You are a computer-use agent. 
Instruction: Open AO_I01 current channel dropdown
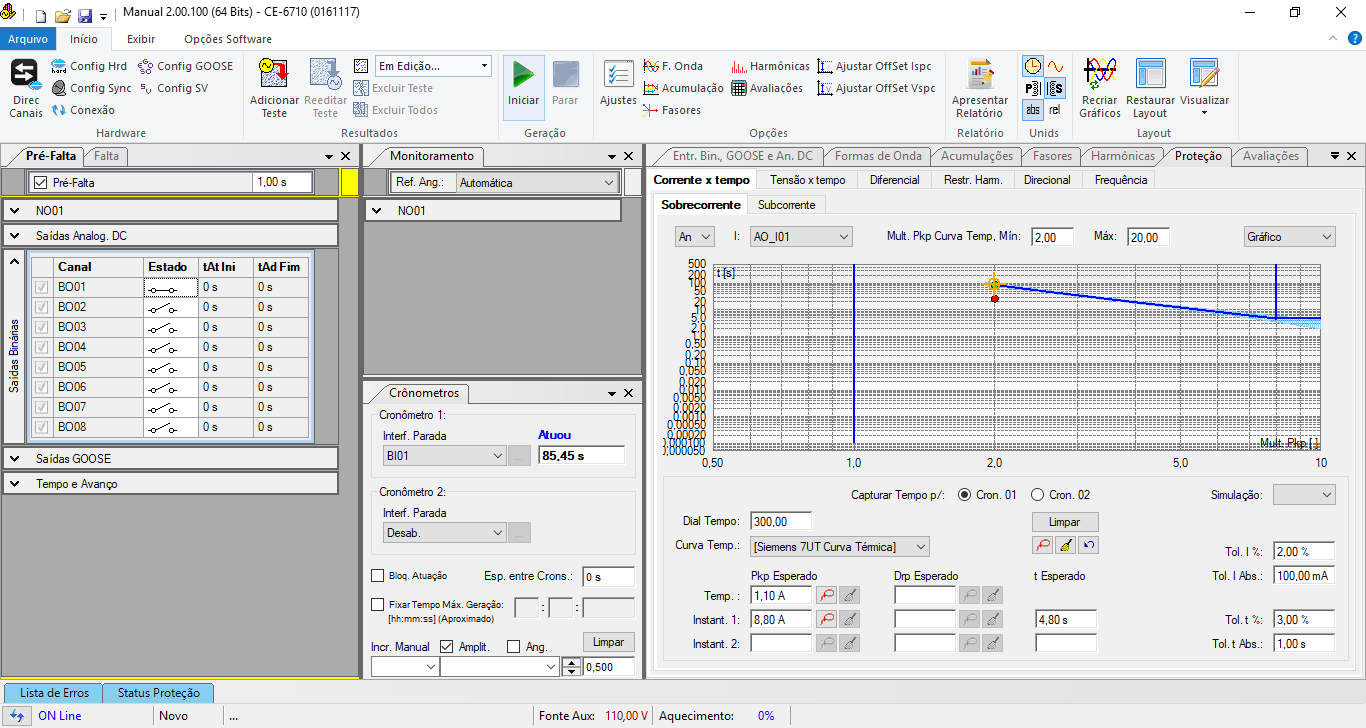pyautogui.click(x=801, y=237)
